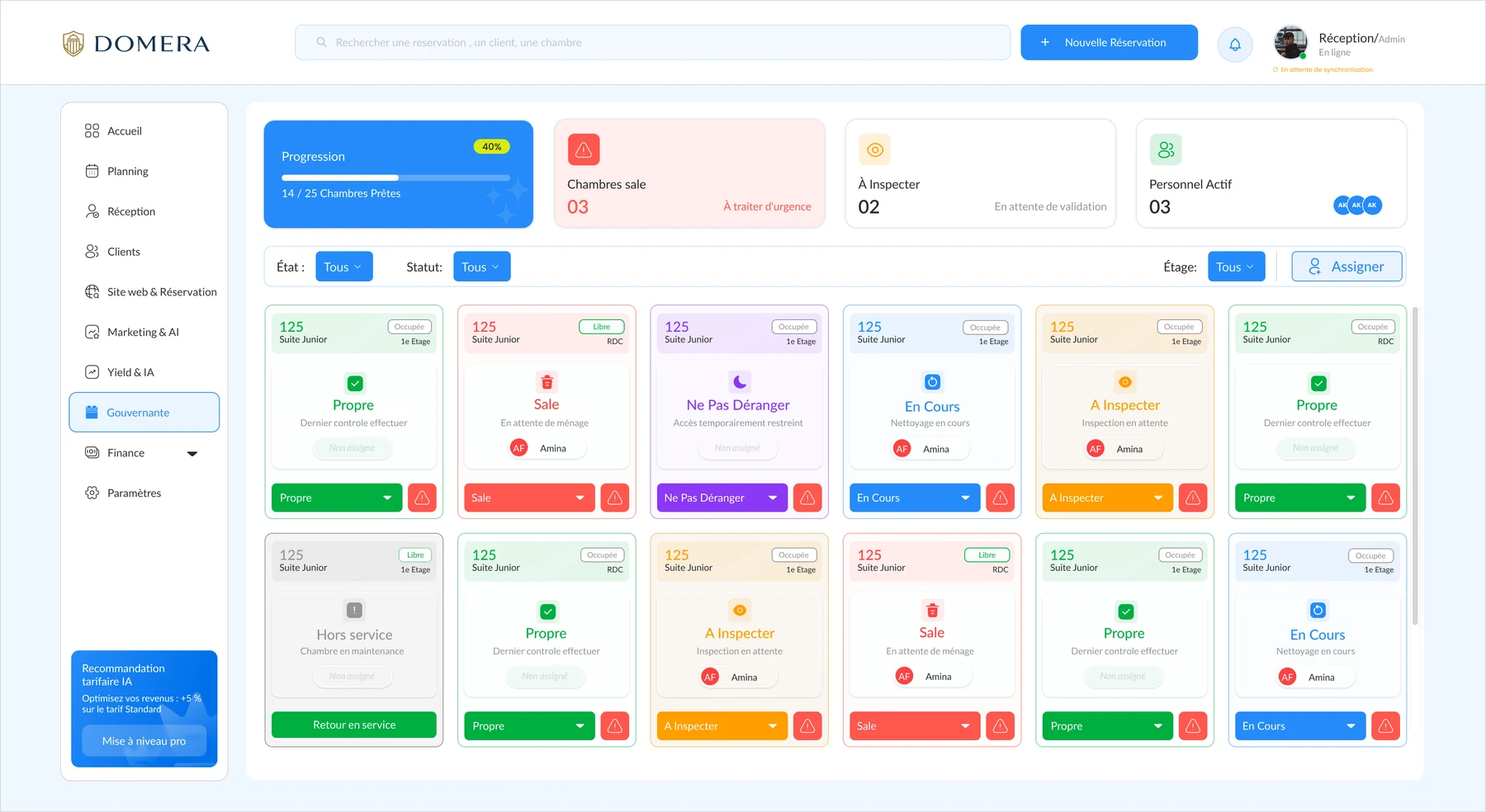This screenshot has height=812, width=1486.
Task: Click the Recommandation tarifaire IA heading
Action: (123, 675)
